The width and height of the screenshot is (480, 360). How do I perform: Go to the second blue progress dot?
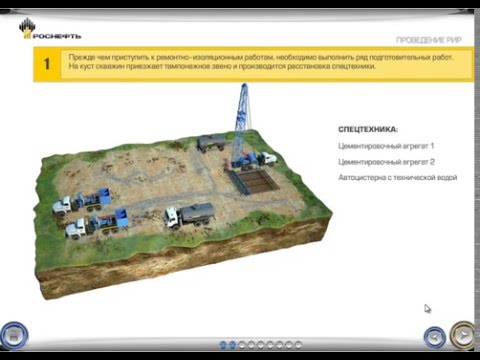(232, 345)
